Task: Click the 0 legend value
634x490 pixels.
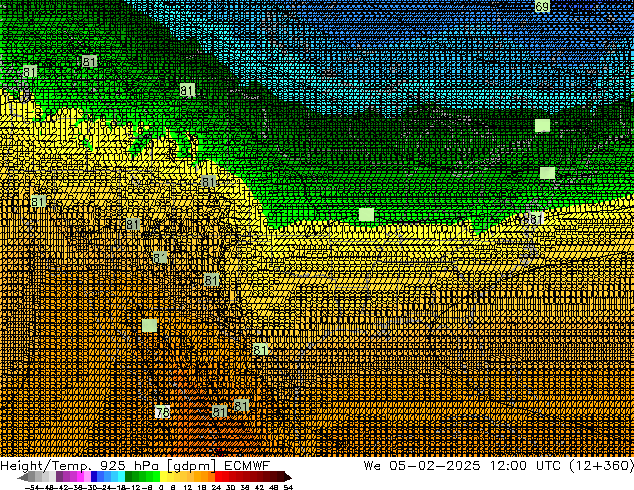Action: [161, 488]
